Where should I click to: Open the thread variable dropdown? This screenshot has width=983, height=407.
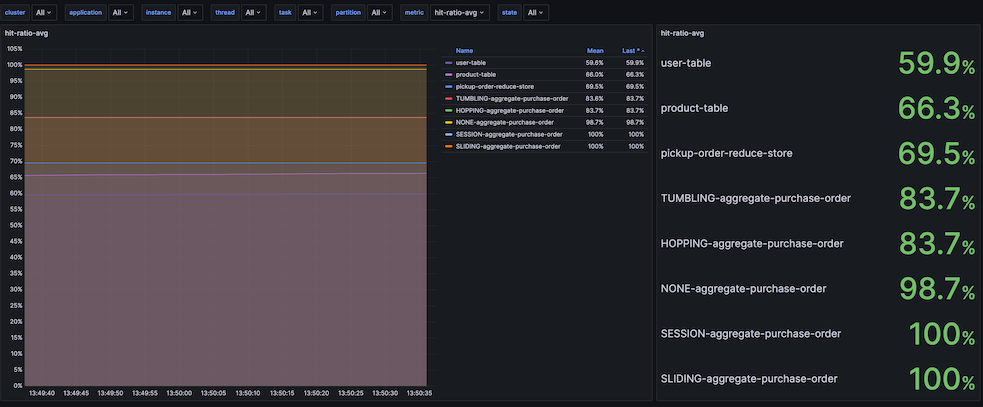[253, 13]
